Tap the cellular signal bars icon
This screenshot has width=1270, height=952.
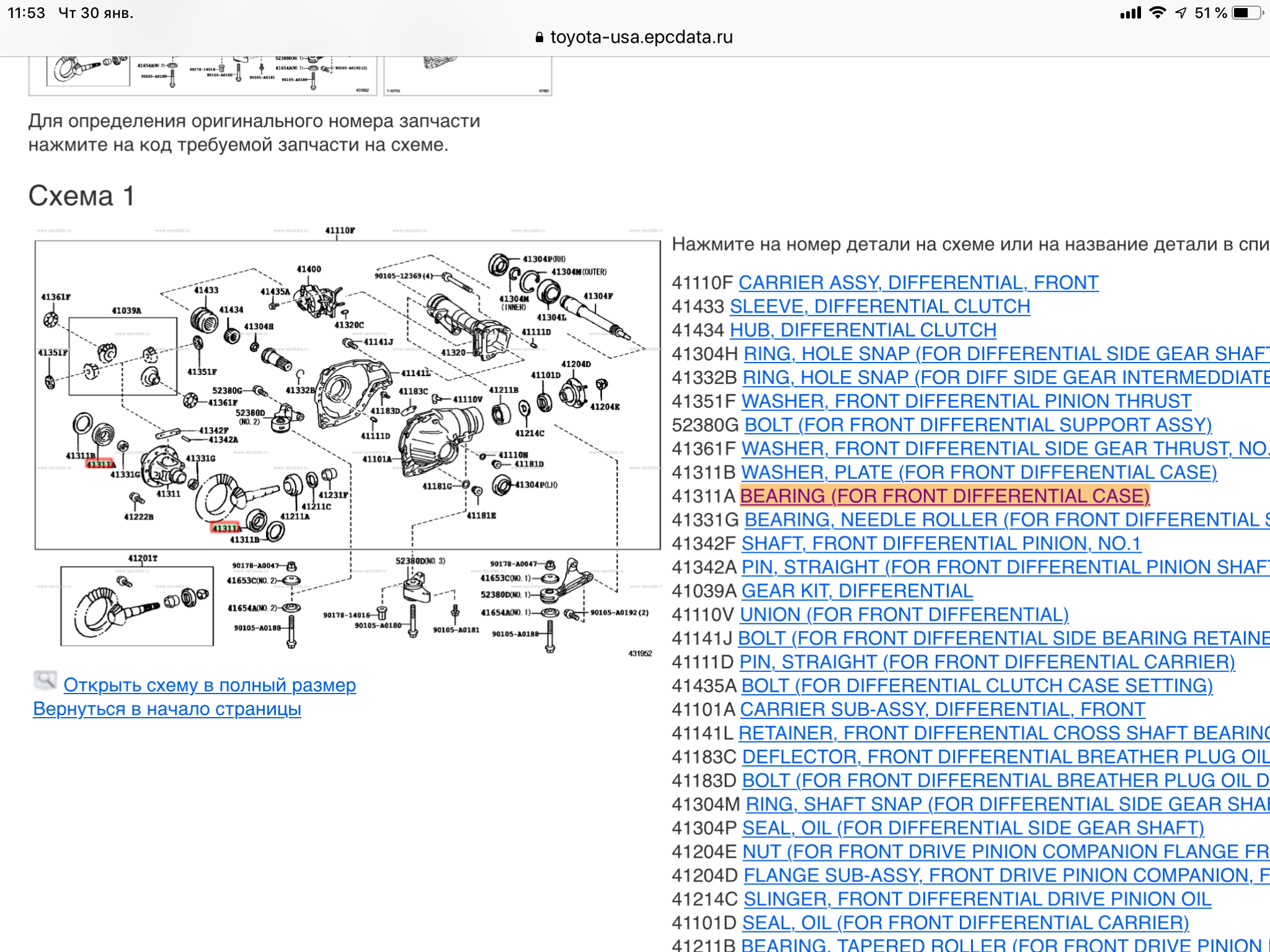coord(1130,12)
